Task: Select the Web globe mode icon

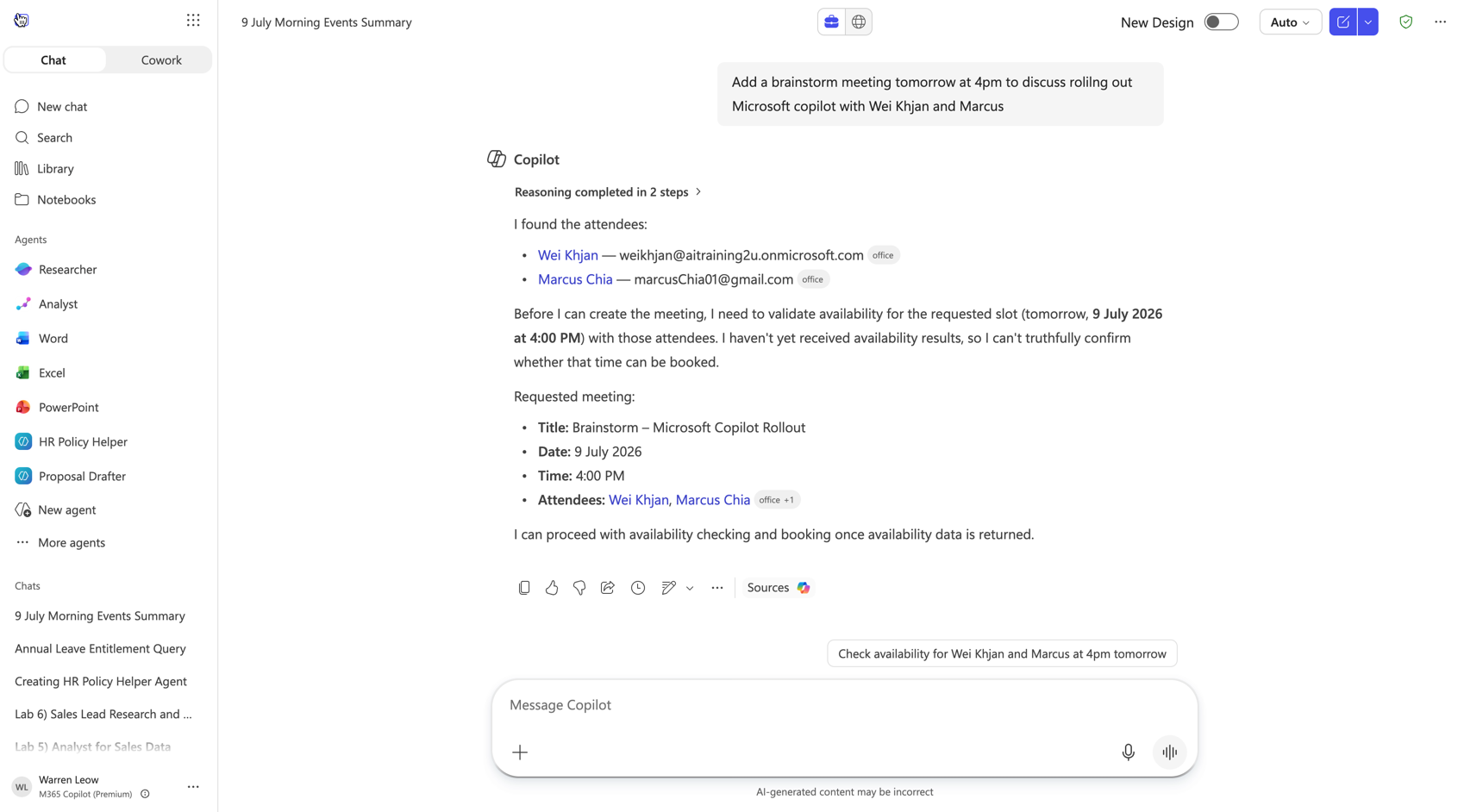Action: click(x=859, y=22)
